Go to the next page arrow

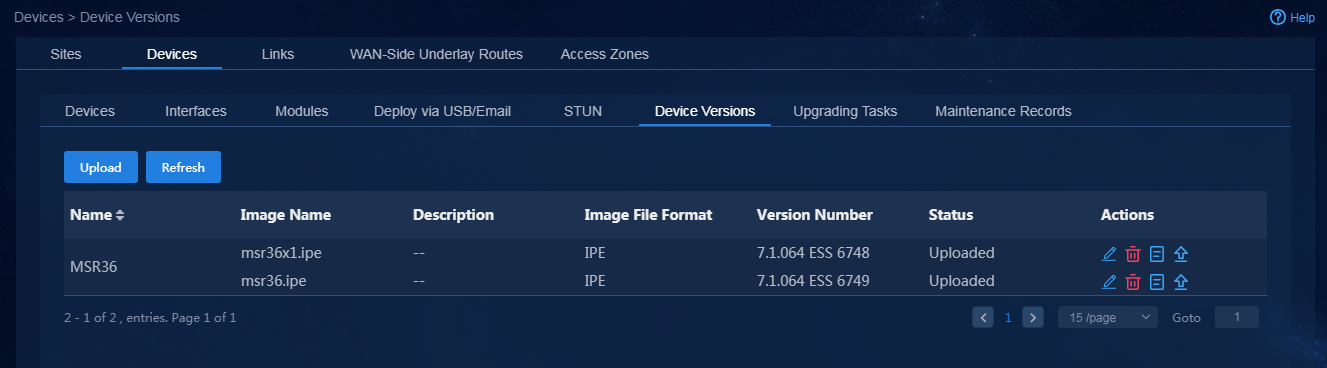point(1033,317)
